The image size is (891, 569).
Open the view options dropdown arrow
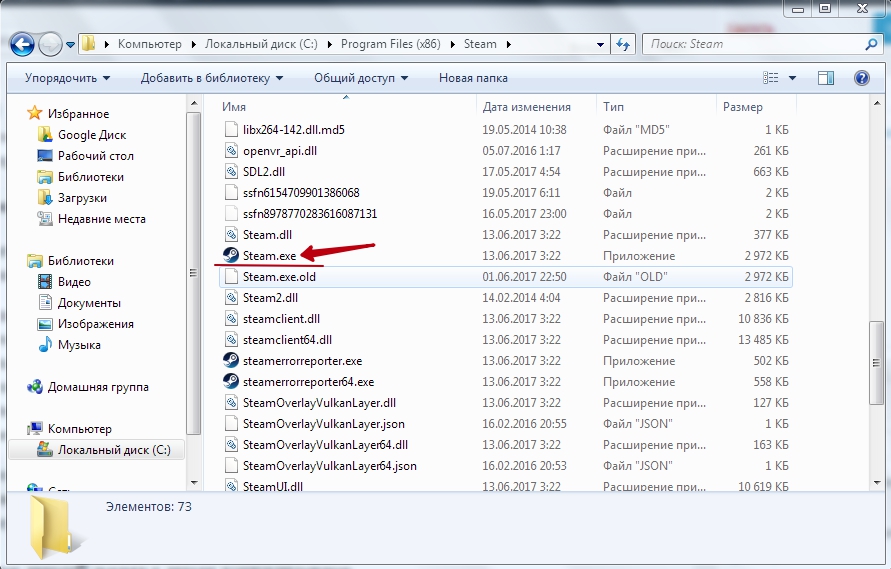click(793, 78)
